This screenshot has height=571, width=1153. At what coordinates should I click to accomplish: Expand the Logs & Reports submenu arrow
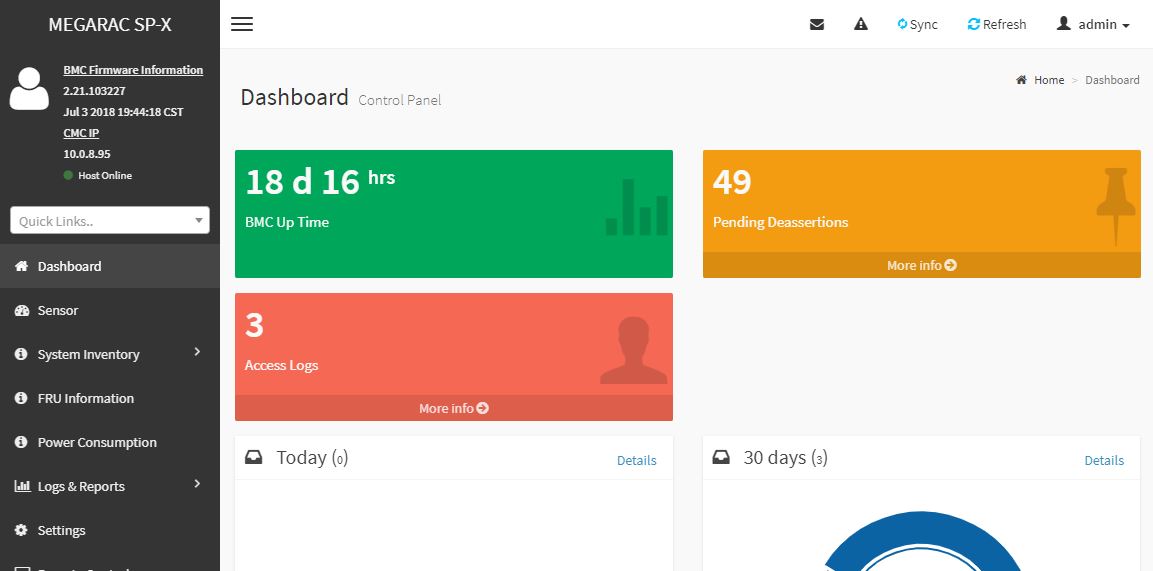[x=197, y=484]
